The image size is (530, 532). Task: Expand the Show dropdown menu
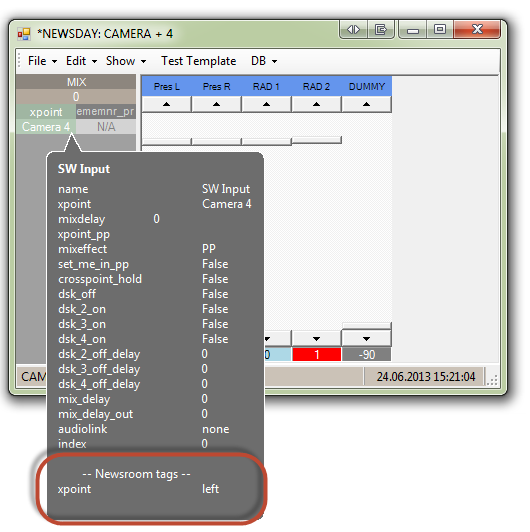126,61
